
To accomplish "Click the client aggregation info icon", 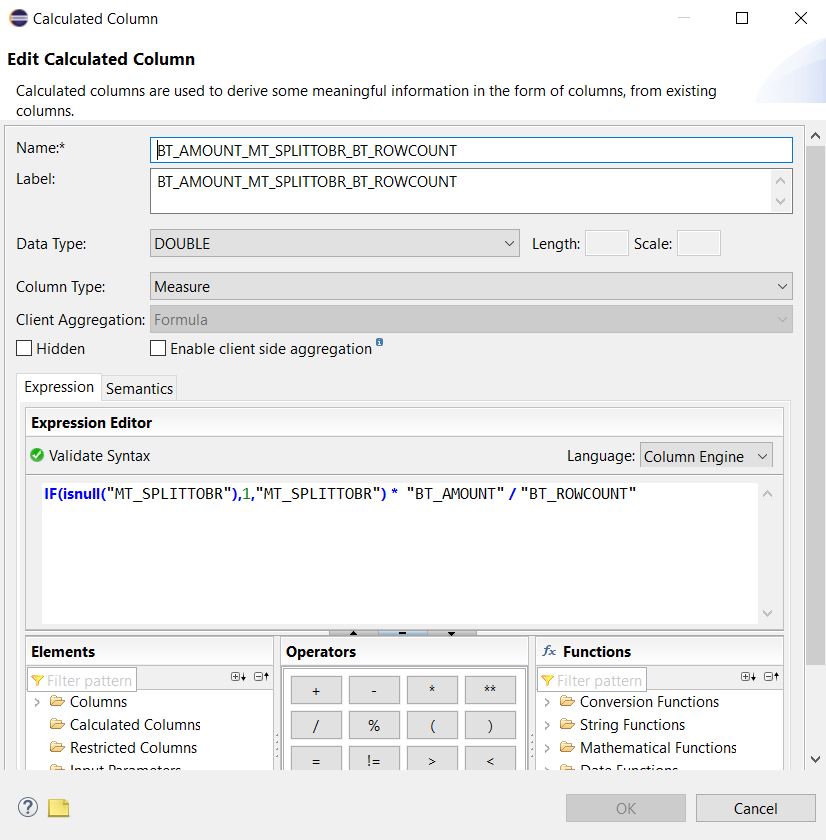I will 379,343.
